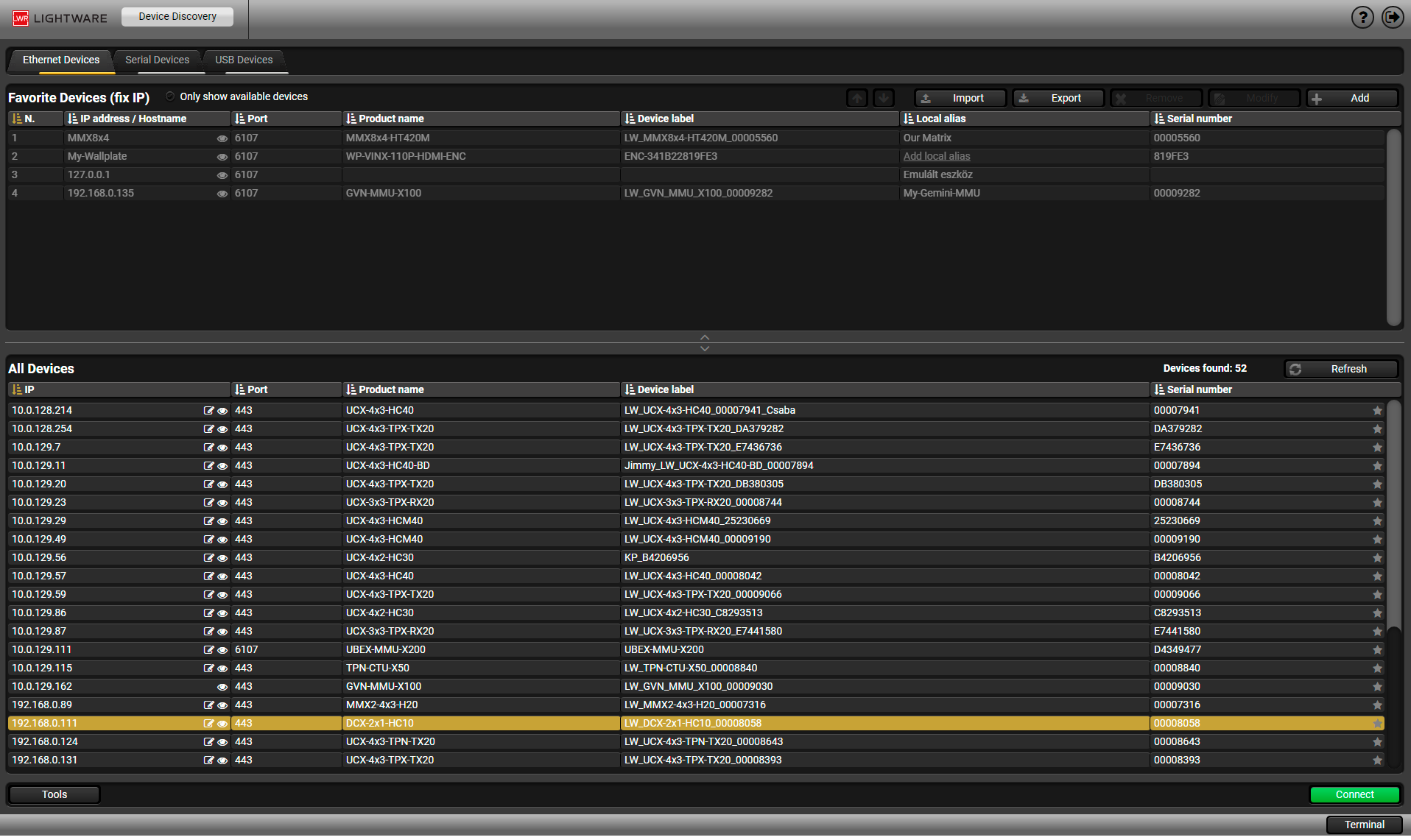The image size is (1411, 840).
Task: Sort favorites by N. column
Action: point(35,119)
